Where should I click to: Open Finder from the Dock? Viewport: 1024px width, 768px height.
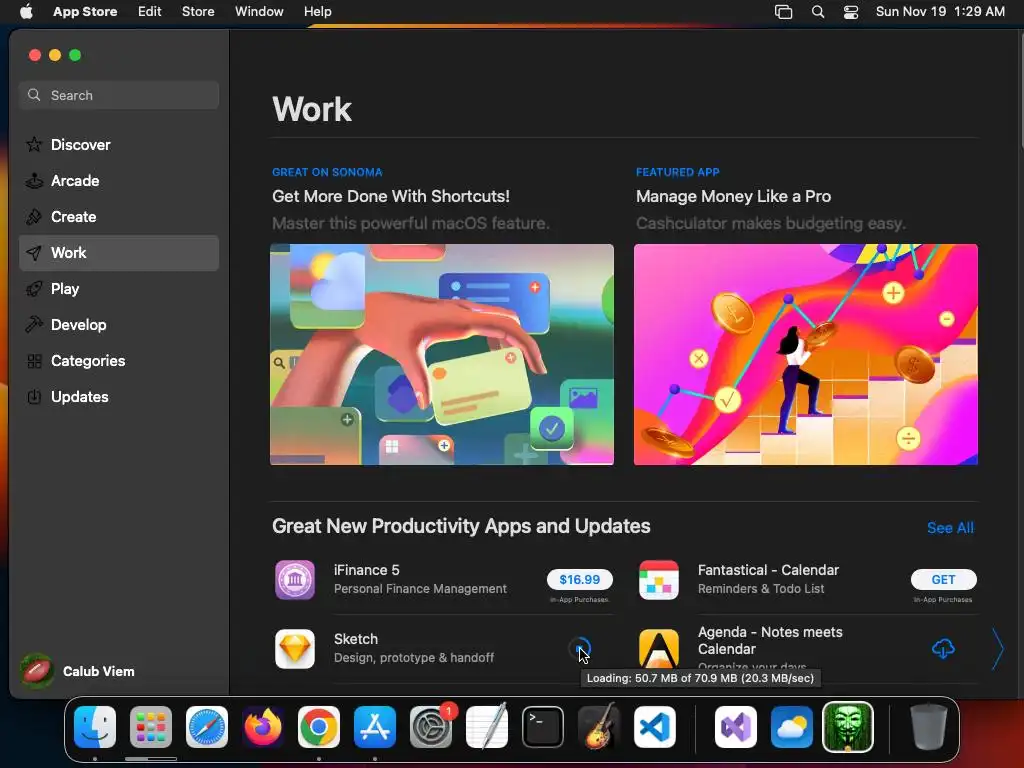[x=95, y=727]
